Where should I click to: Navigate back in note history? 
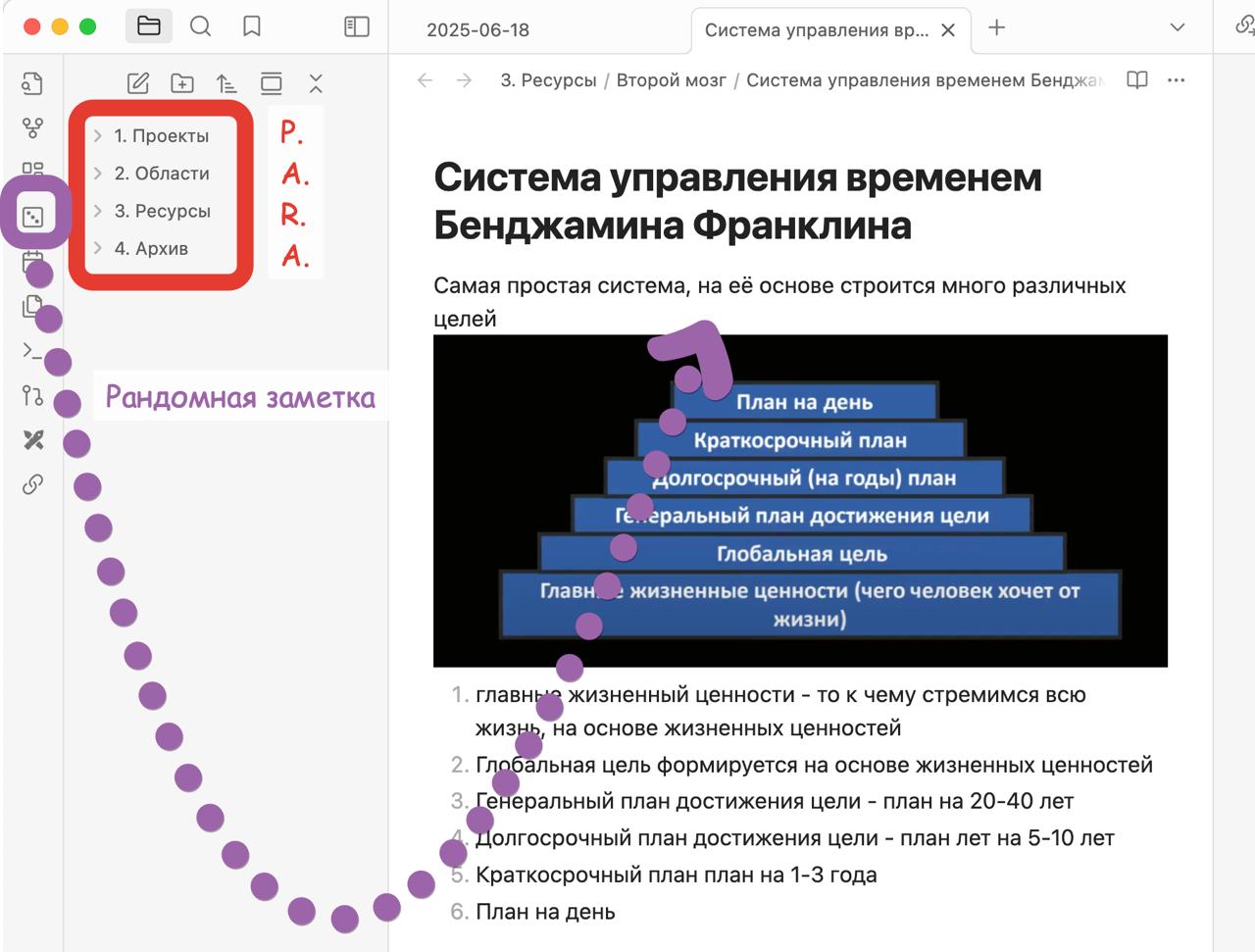[x=425, y=80]
